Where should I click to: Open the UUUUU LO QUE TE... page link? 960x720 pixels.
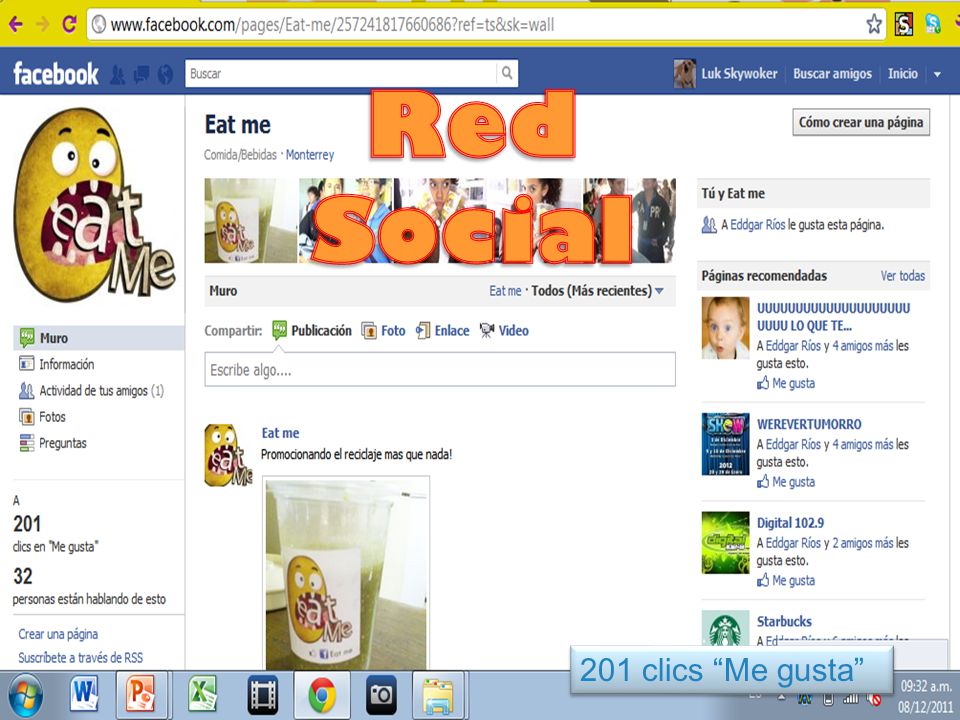pos(833,317)
